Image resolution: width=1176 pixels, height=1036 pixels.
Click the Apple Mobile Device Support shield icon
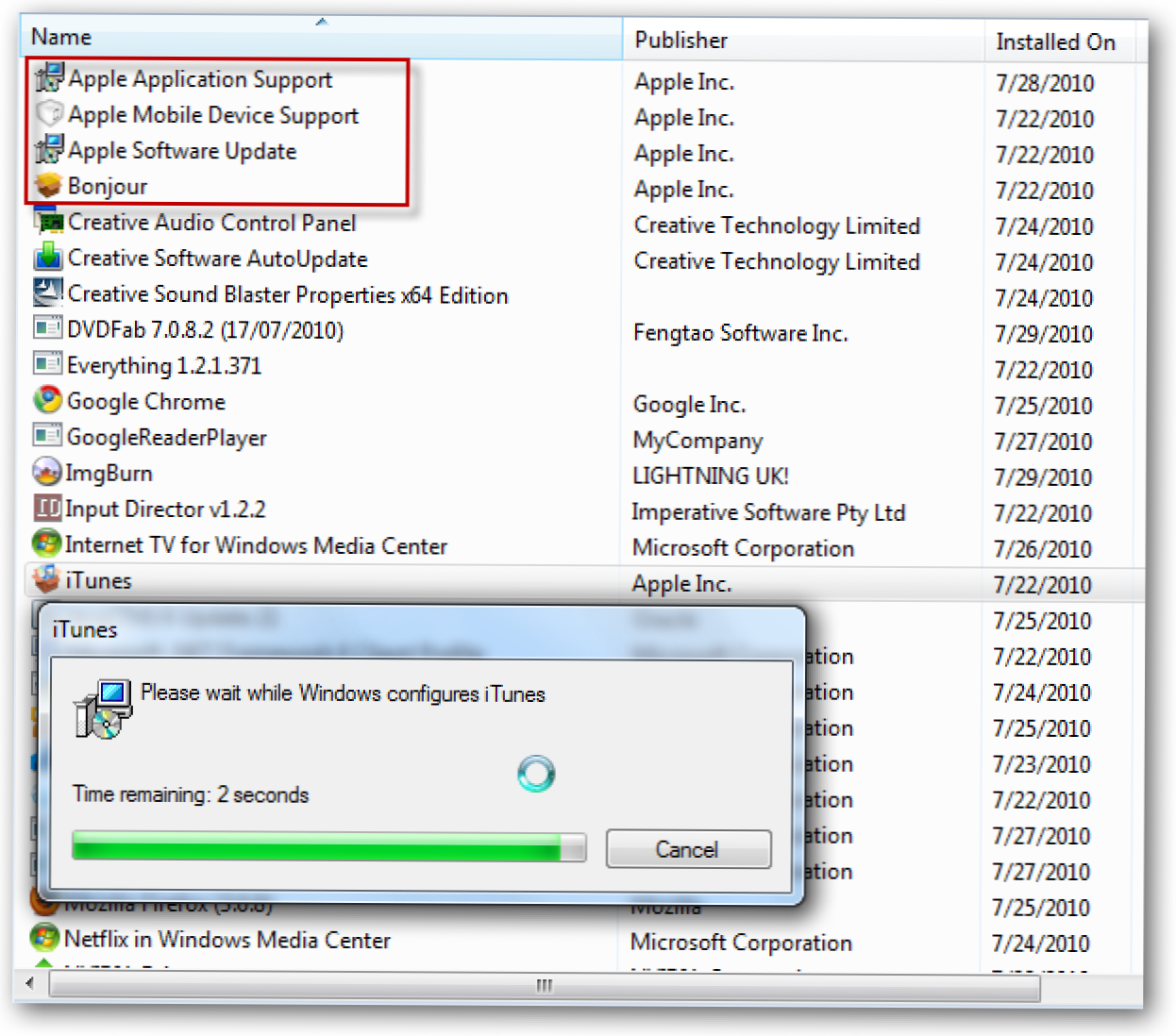click(x=49, y=114)
